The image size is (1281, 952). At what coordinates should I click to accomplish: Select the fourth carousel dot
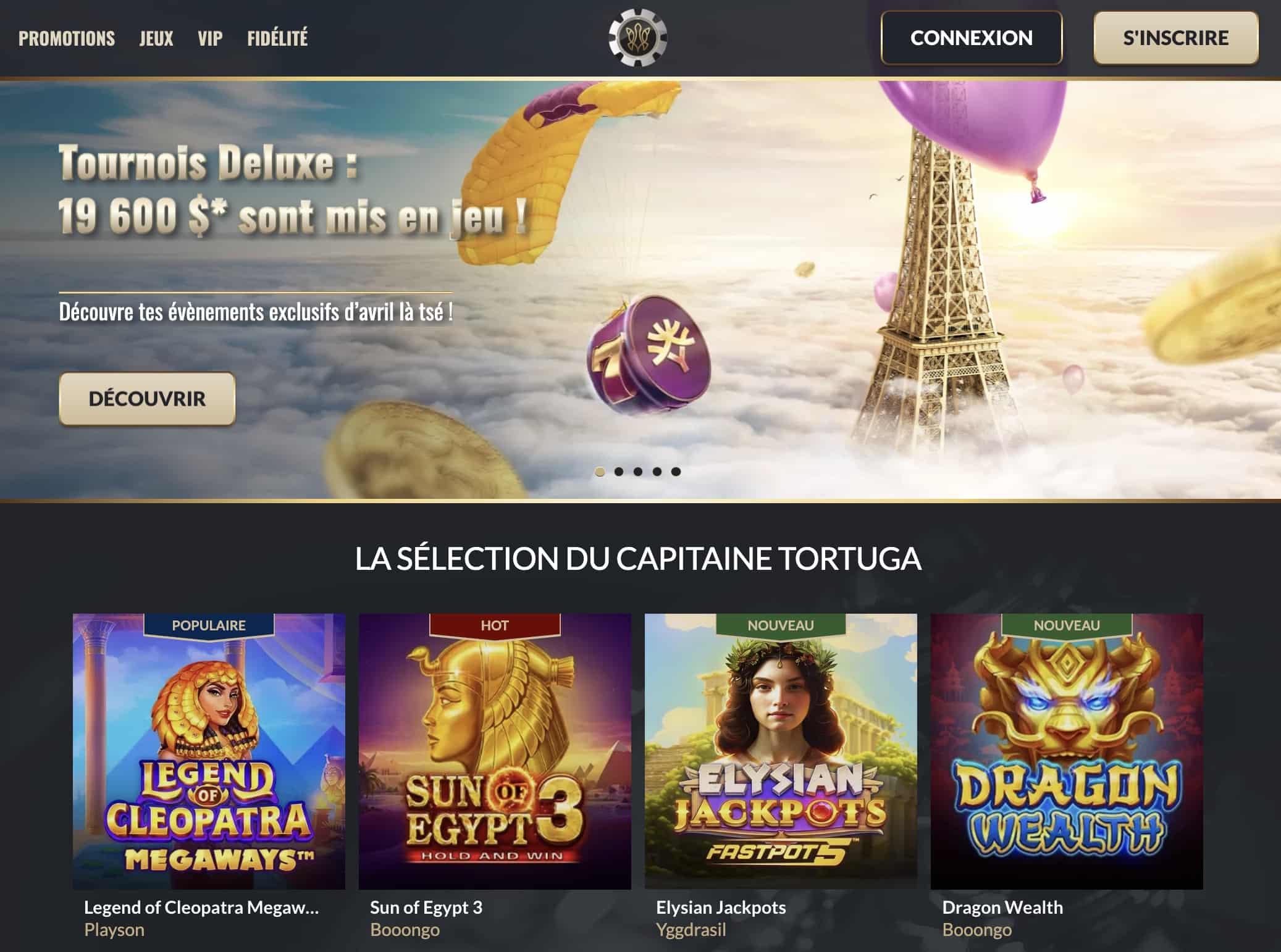click(657, 472)
